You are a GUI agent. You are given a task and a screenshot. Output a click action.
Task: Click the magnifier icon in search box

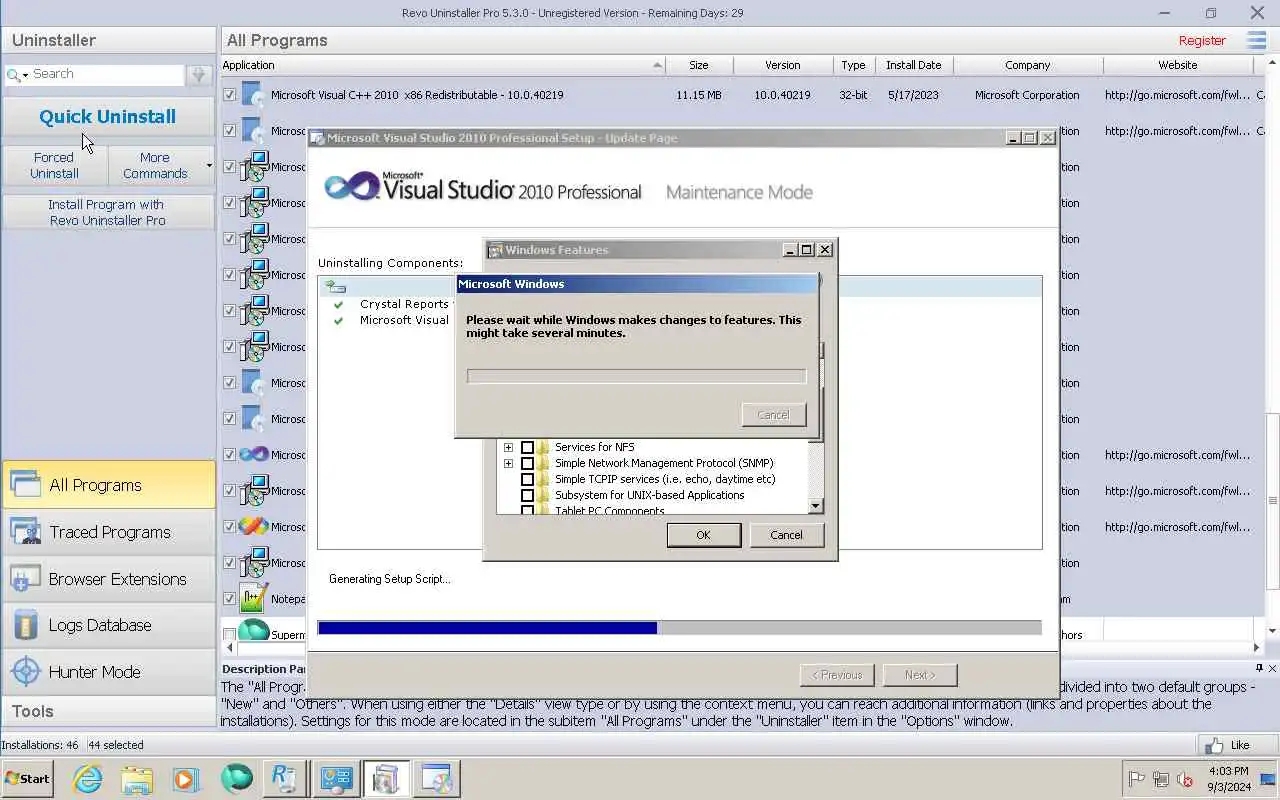pos(13,74)
